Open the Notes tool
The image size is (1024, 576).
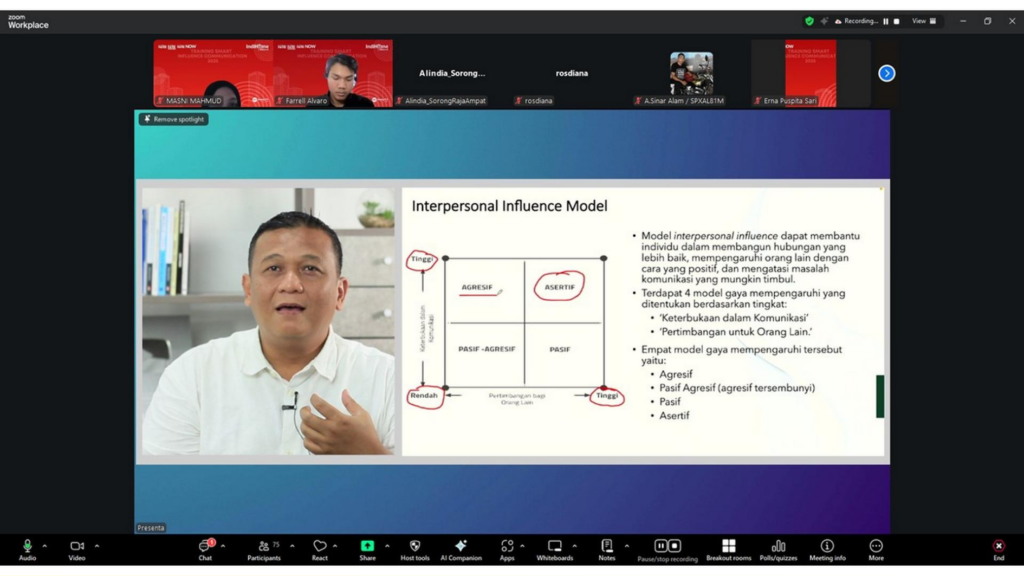[x=607, y=550]
